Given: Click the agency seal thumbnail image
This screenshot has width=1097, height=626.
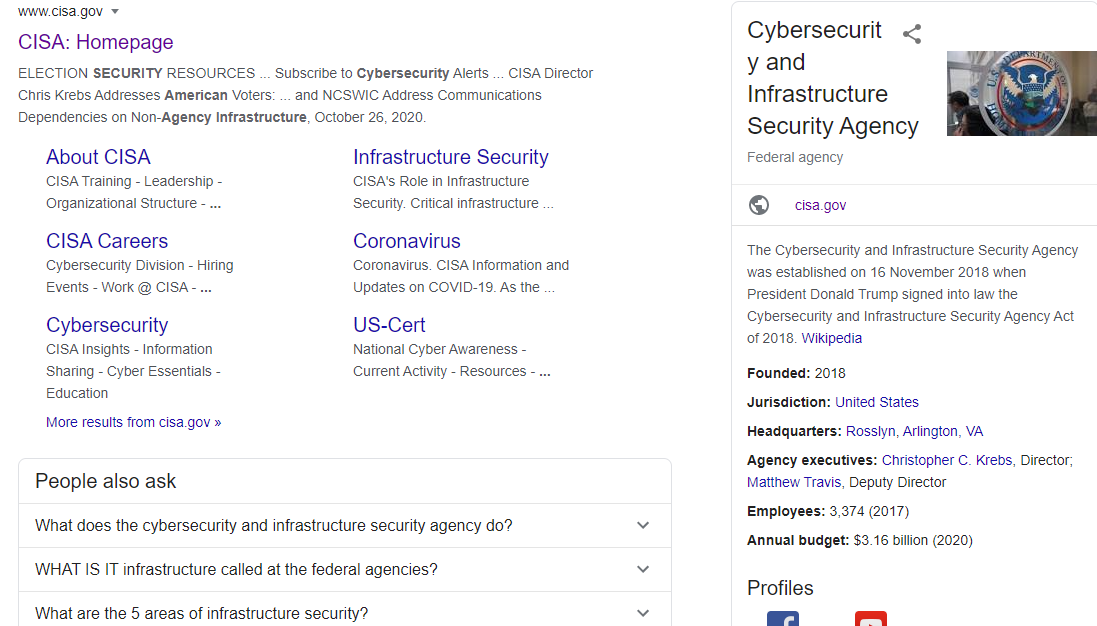Looking at the screenshot, I should tap(1021, 93).
